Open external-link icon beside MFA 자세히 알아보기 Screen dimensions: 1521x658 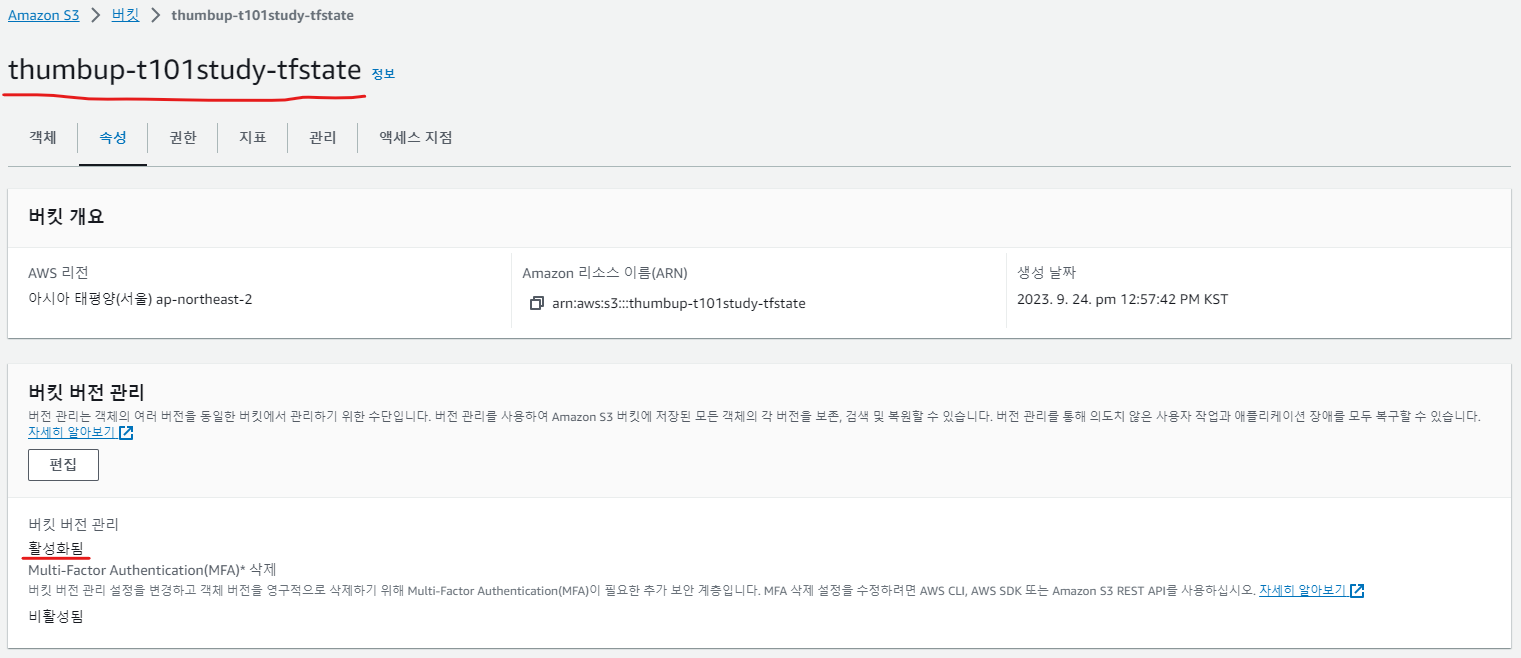click(1357, 590)
